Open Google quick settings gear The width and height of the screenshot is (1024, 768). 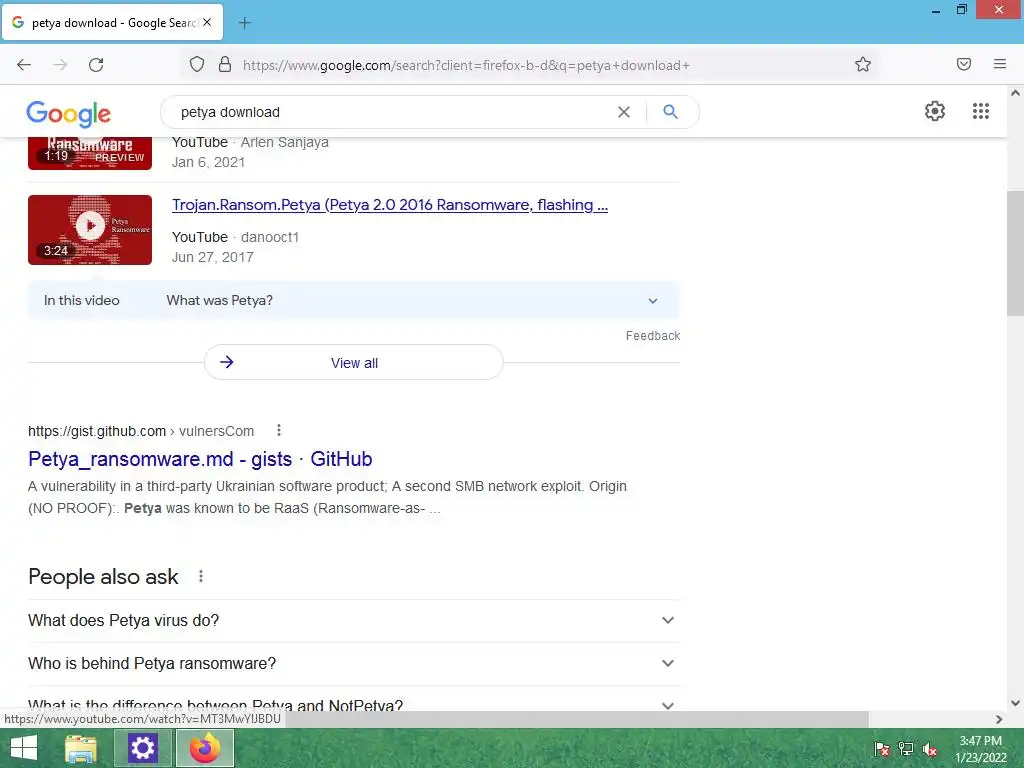click(x=935, y=111)
